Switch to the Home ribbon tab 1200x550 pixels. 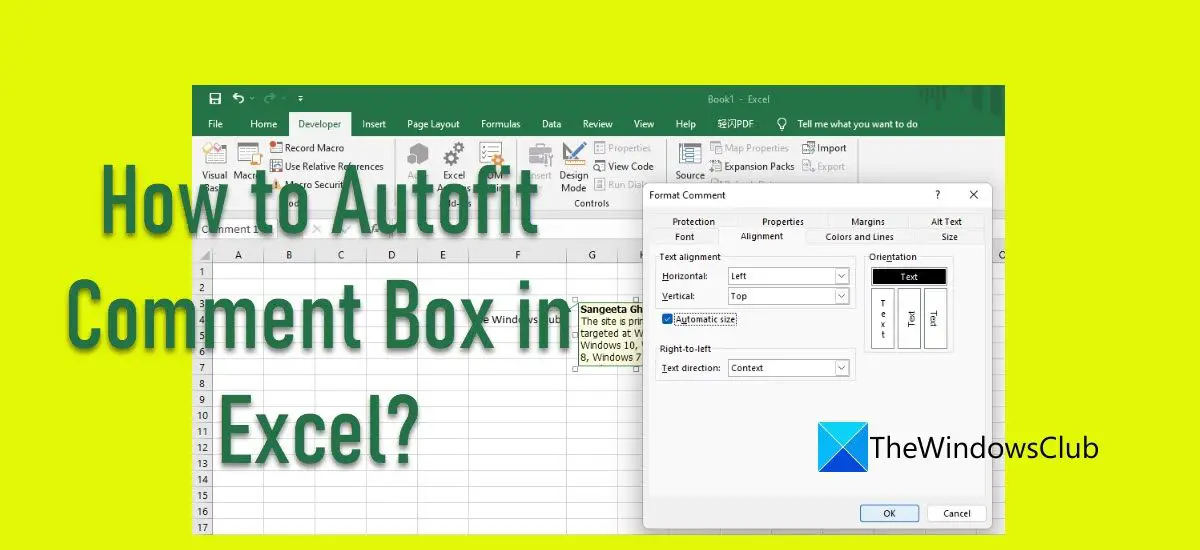pos(264,124)
